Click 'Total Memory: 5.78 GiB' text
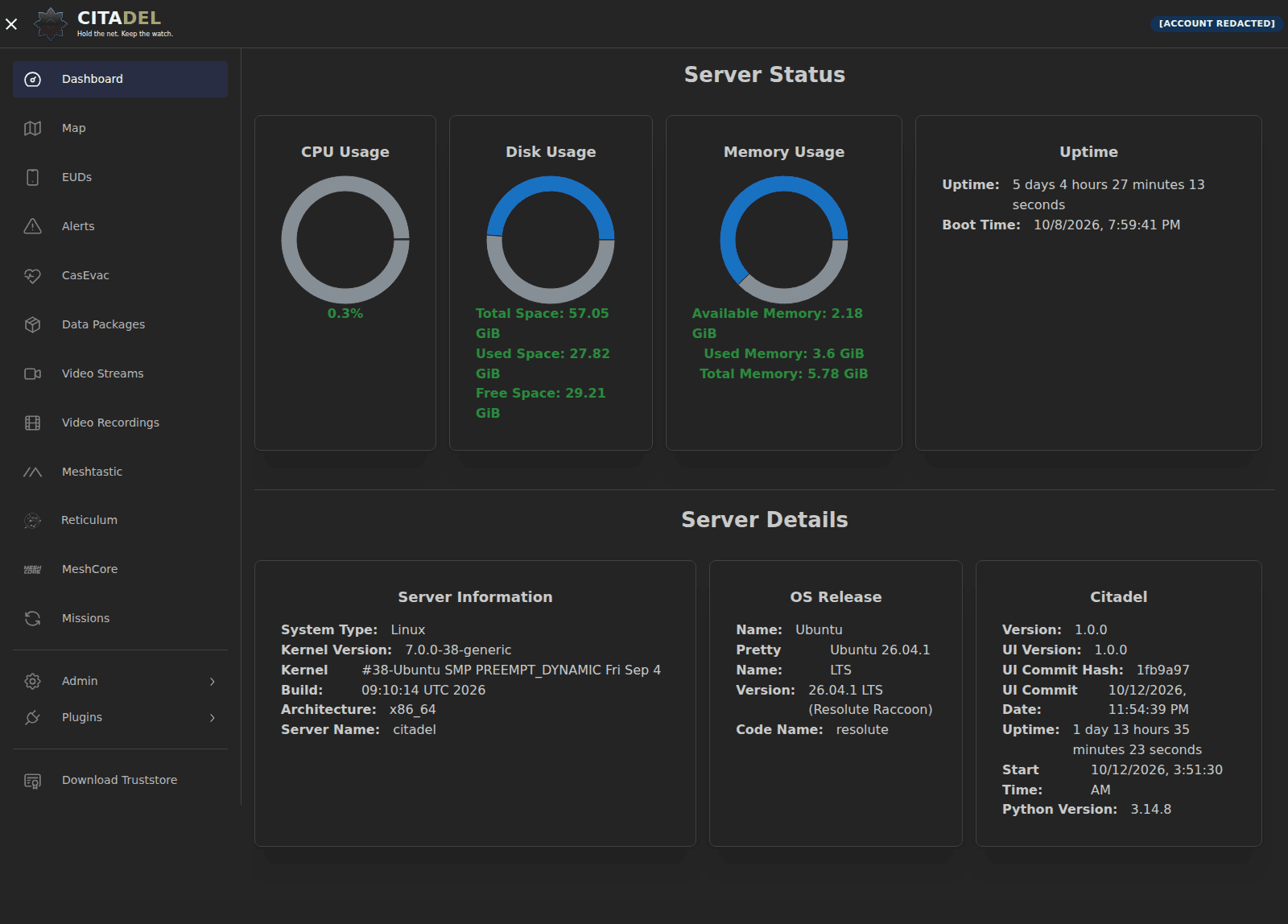 [x=784, y=373]
